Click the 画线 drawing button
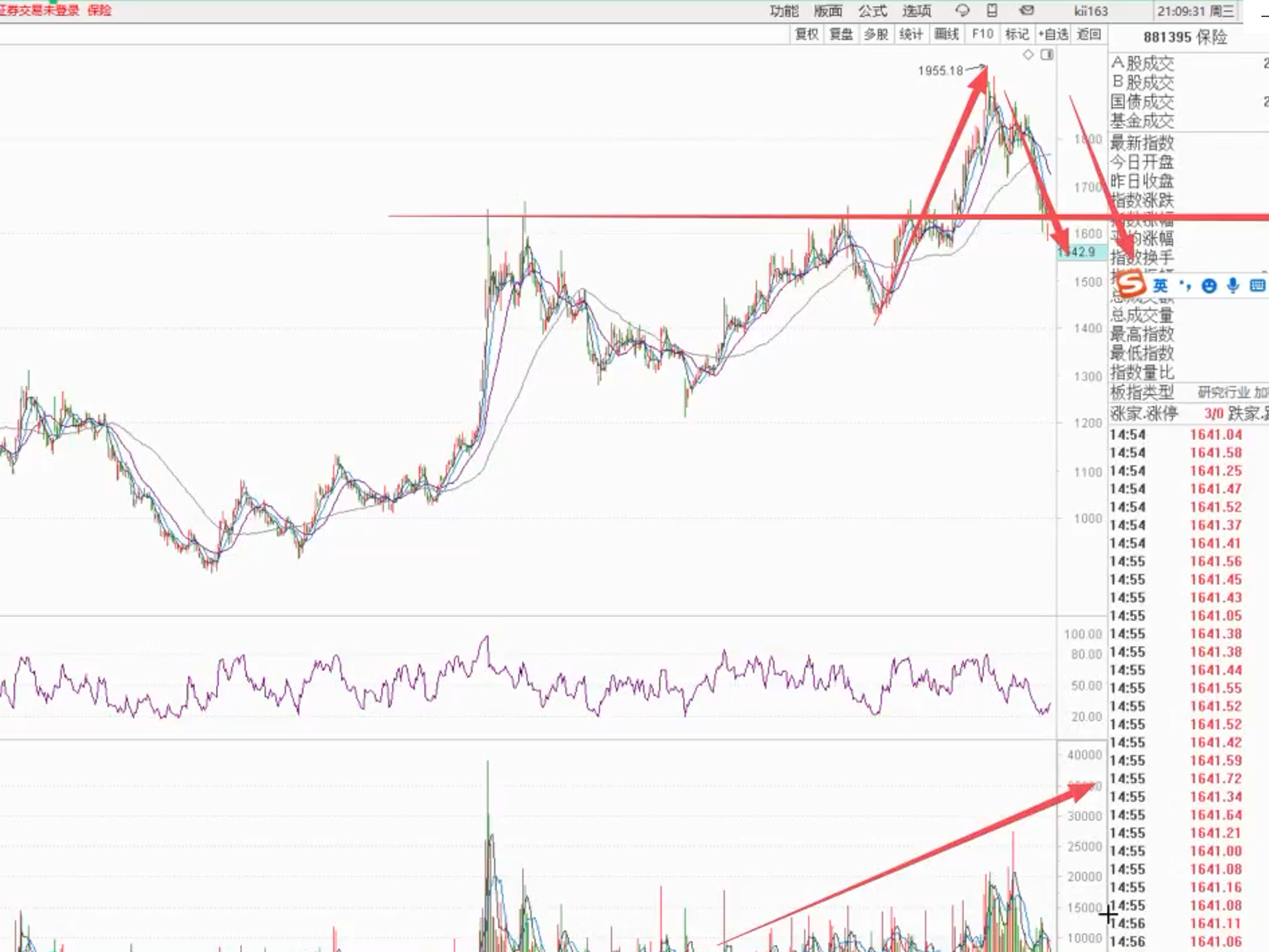Image resolution: width=1269 pixels, height=952 pixels. pos(946,34)
